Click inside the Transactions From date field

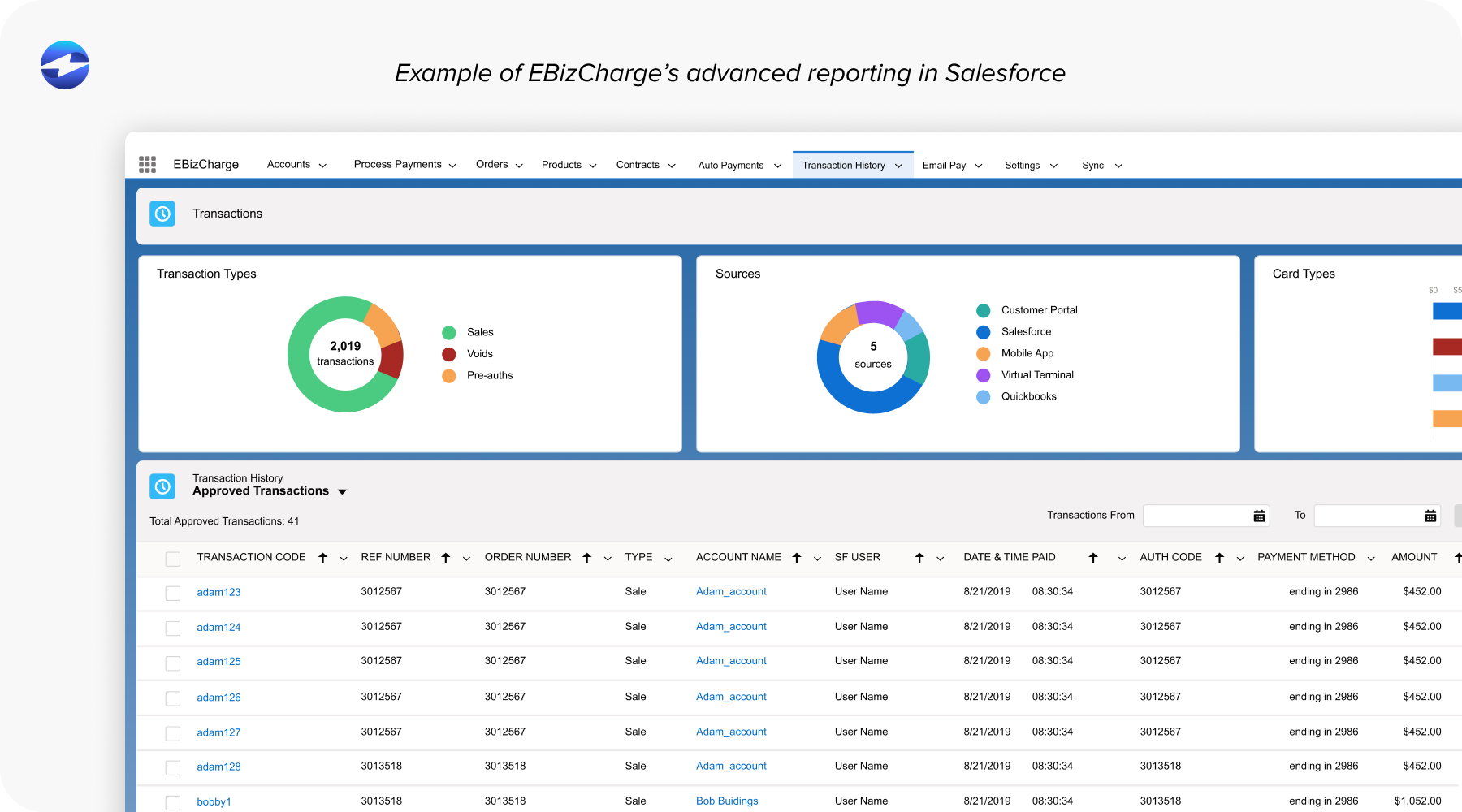[x=1194, y=515]
